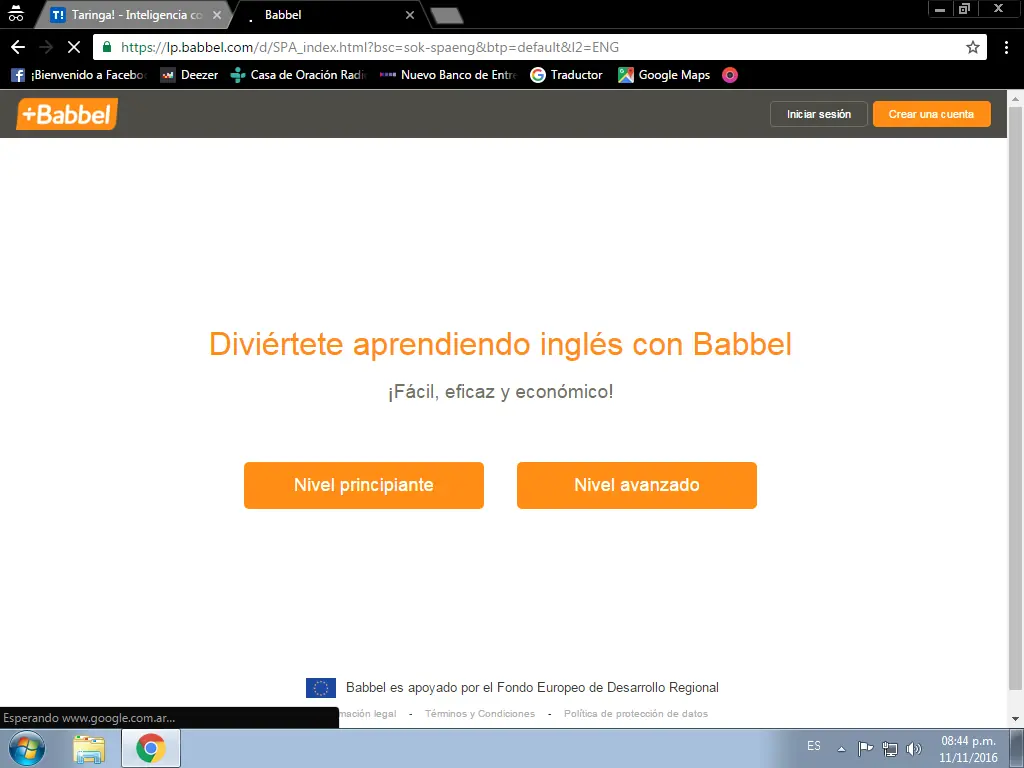Choose Nivel principiante
Screen dimensions: 1024x768
click(364, 485)
